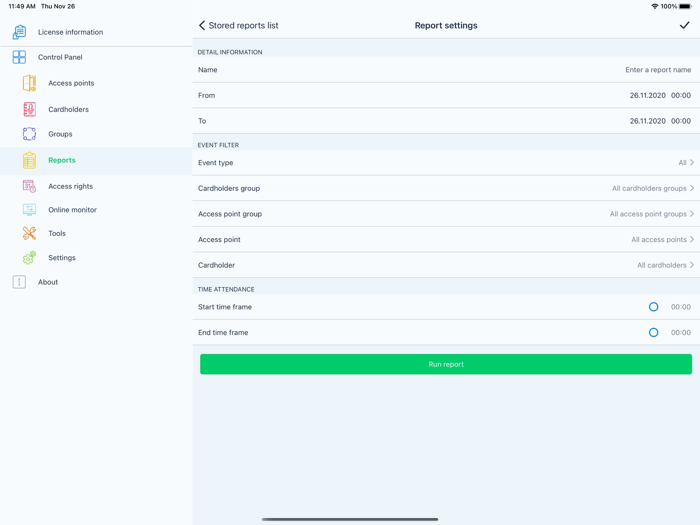Select Tools menu entry
Viewport: 700px width, 525px height.
(x=57, y=233)
